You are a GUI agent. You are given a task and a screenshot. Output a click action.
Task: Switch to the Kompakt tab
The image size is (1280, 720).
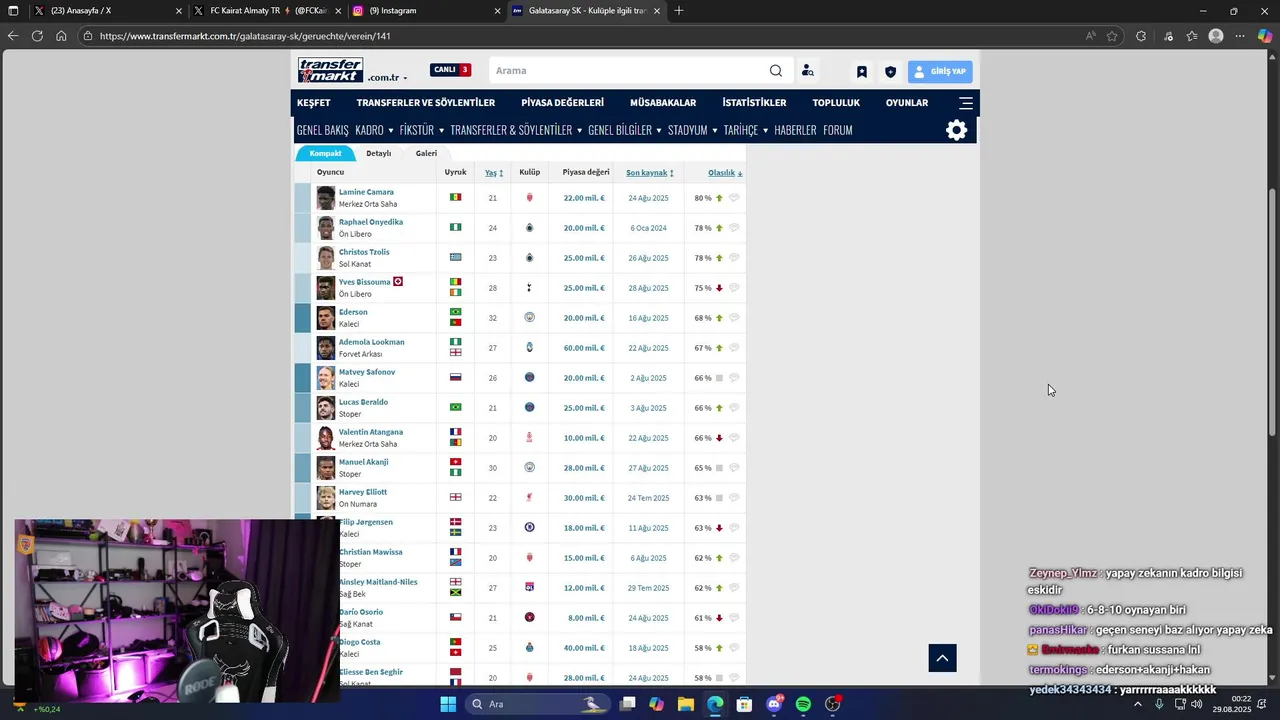[325, 153]
